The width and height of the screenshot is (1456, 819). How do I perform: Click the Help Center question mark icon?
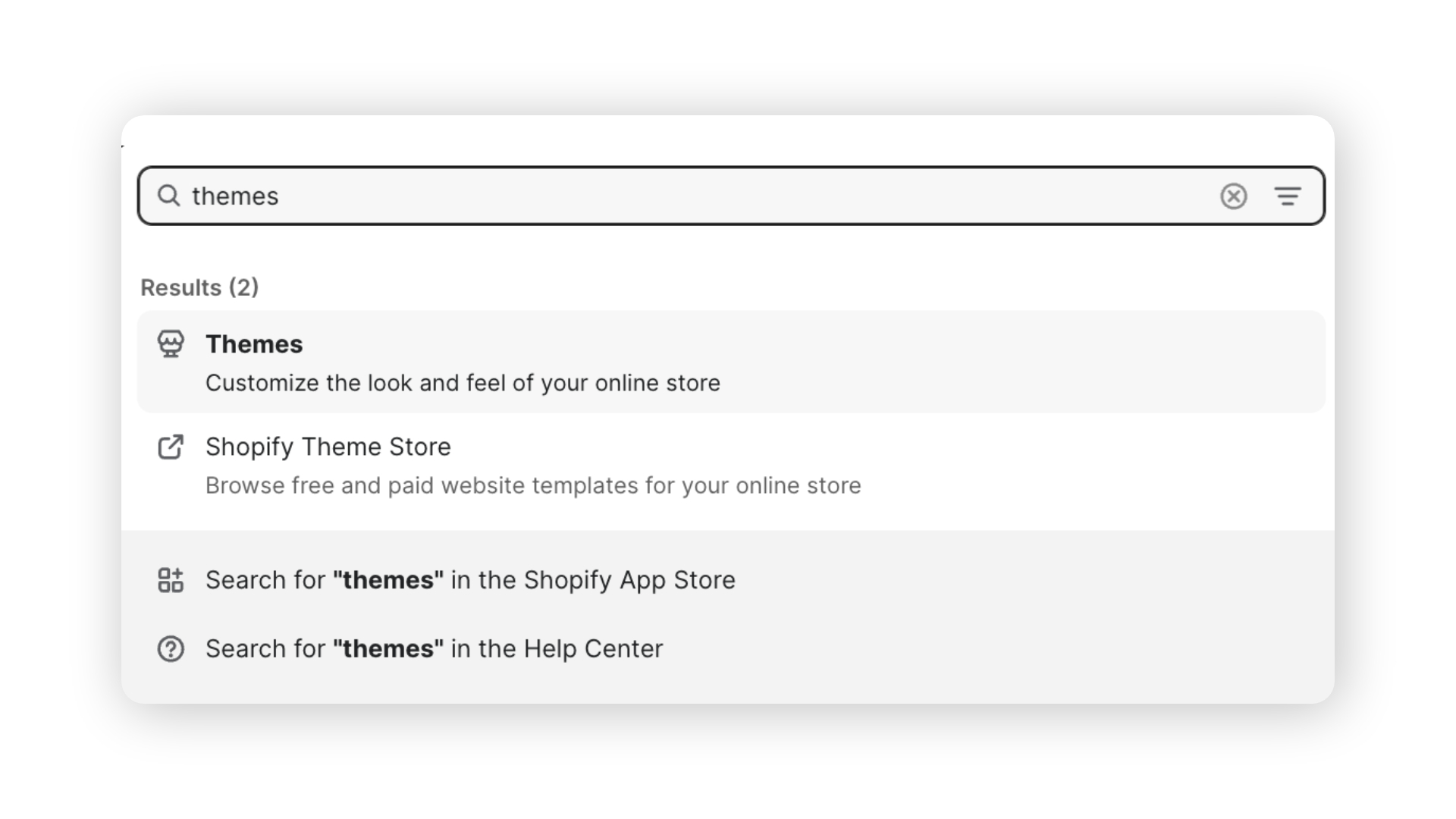[171, 649]
